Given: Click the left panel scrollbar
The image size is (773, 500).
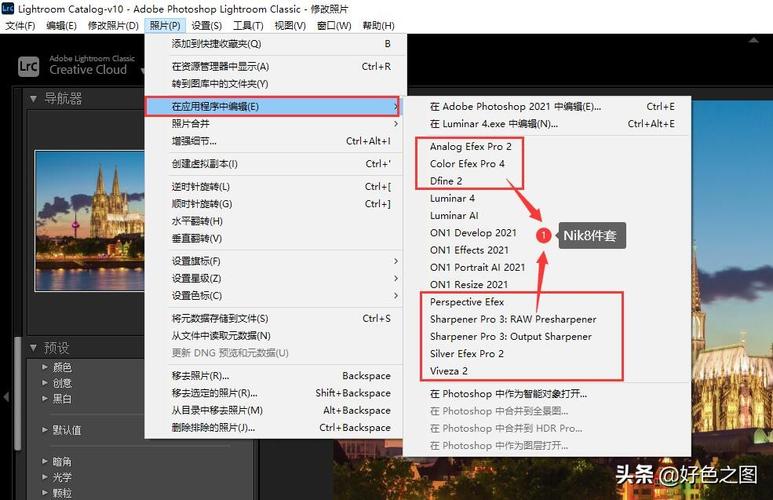Looking at the screenshot, I should click(18, 393).
